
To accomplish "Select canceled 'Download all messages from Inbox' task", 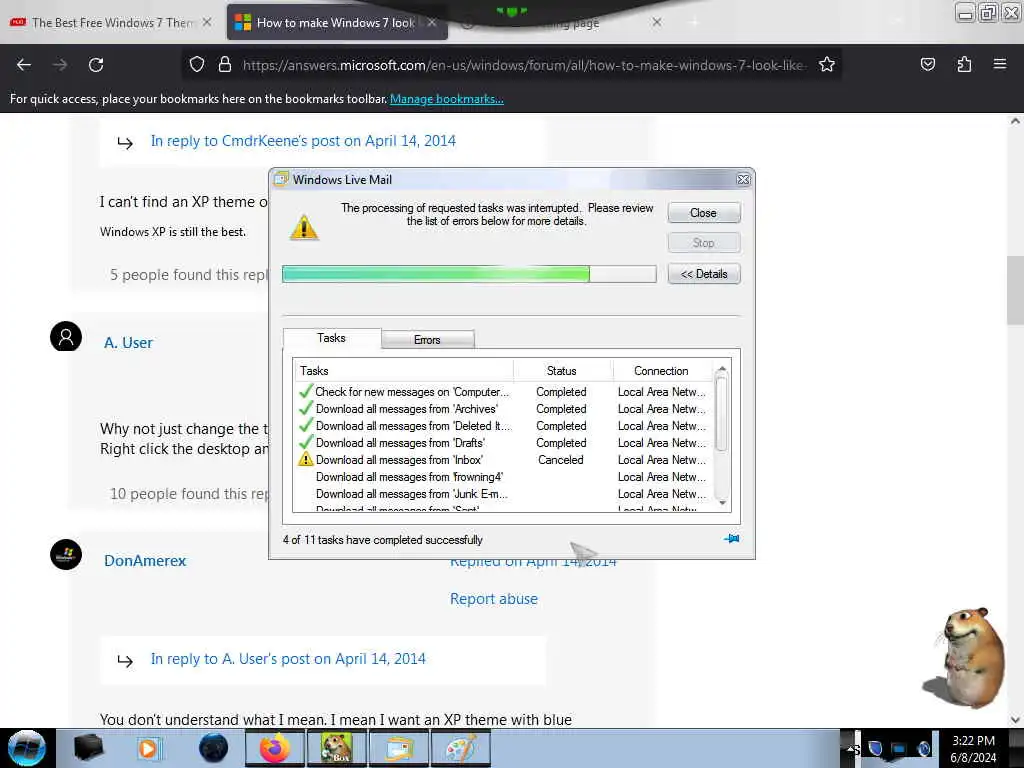I will [x=502, y=460].
